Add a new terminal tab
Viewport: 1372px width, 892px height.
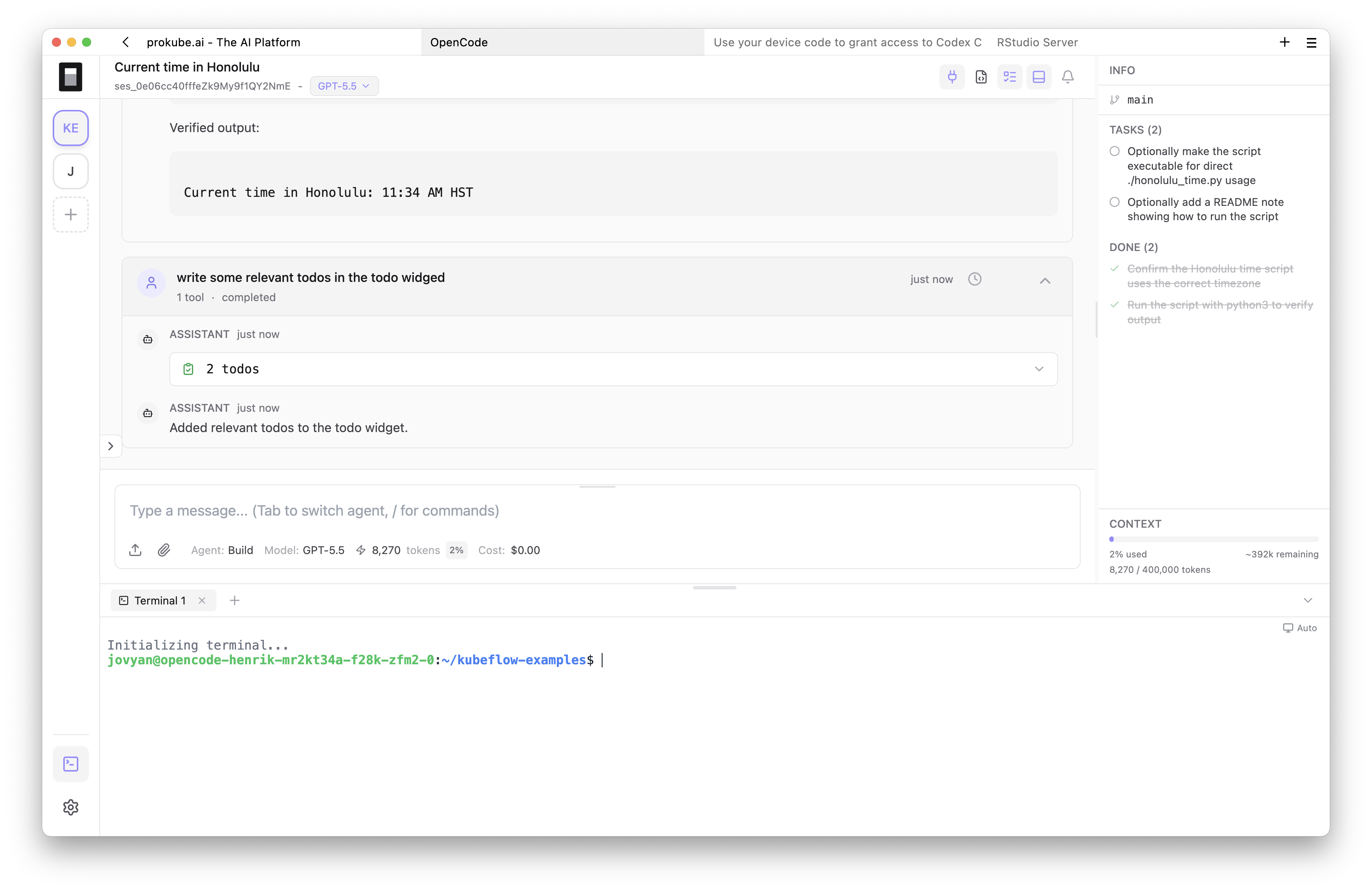point(234,600)
